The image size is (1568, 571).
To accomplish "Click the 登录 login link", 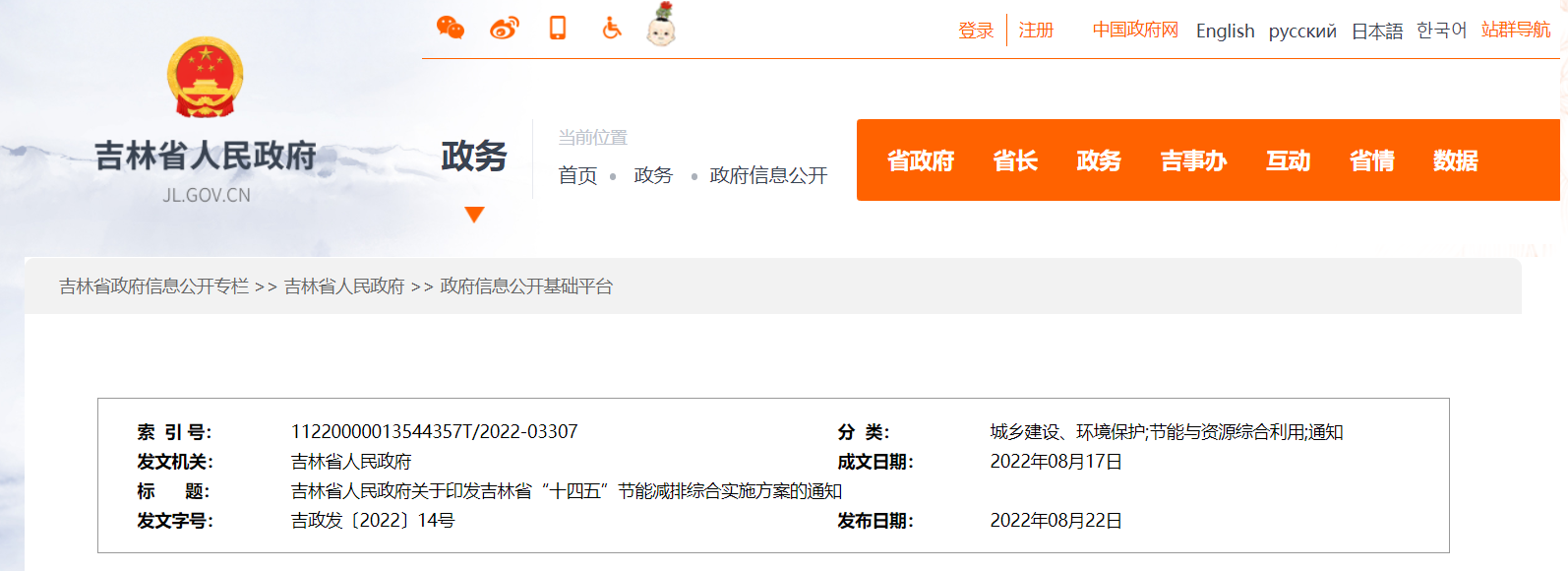I will [976, 31].
